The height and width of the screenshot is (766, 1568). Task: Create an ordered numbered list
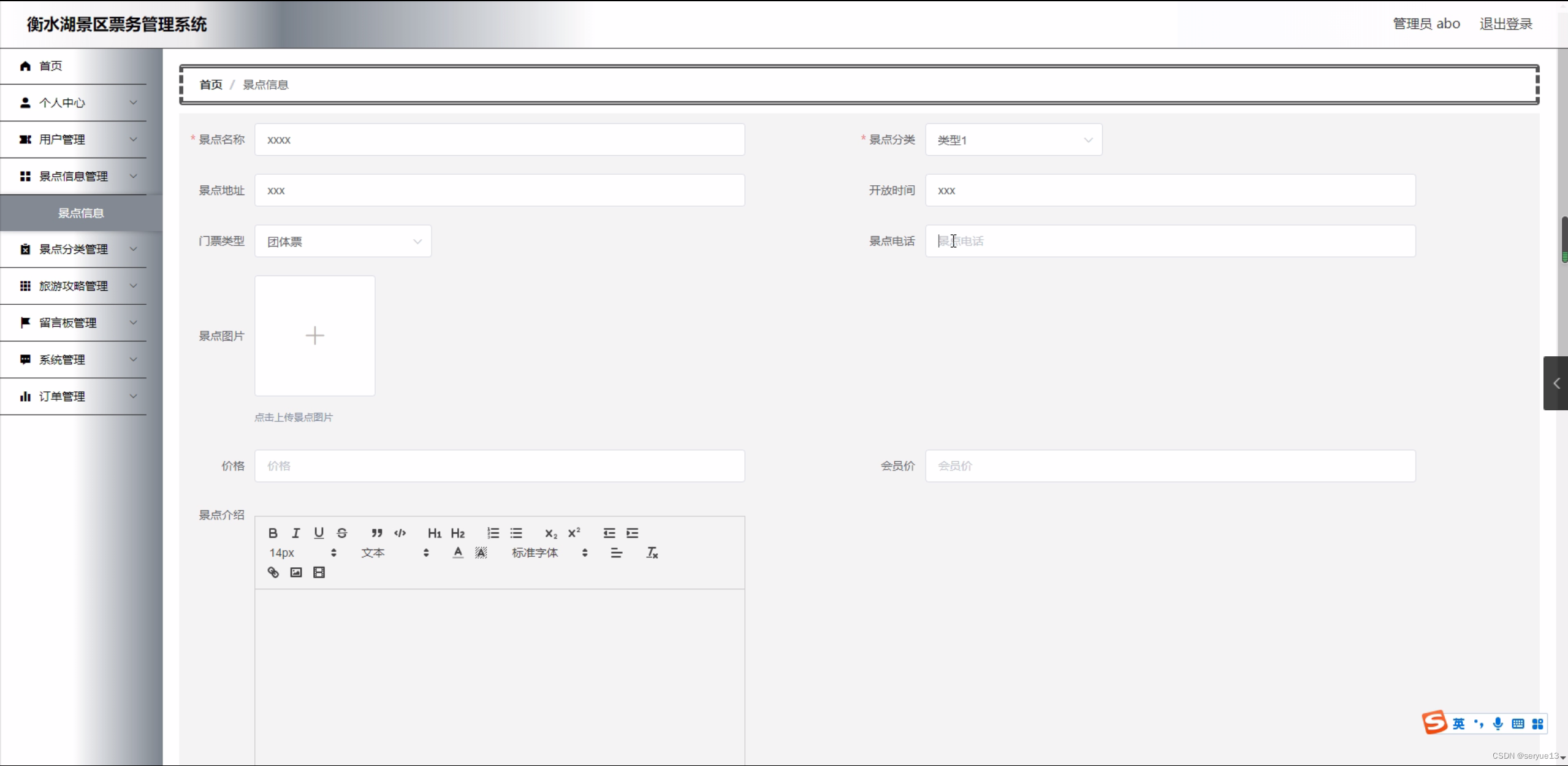pyautogui.click(x=493, y=533)
